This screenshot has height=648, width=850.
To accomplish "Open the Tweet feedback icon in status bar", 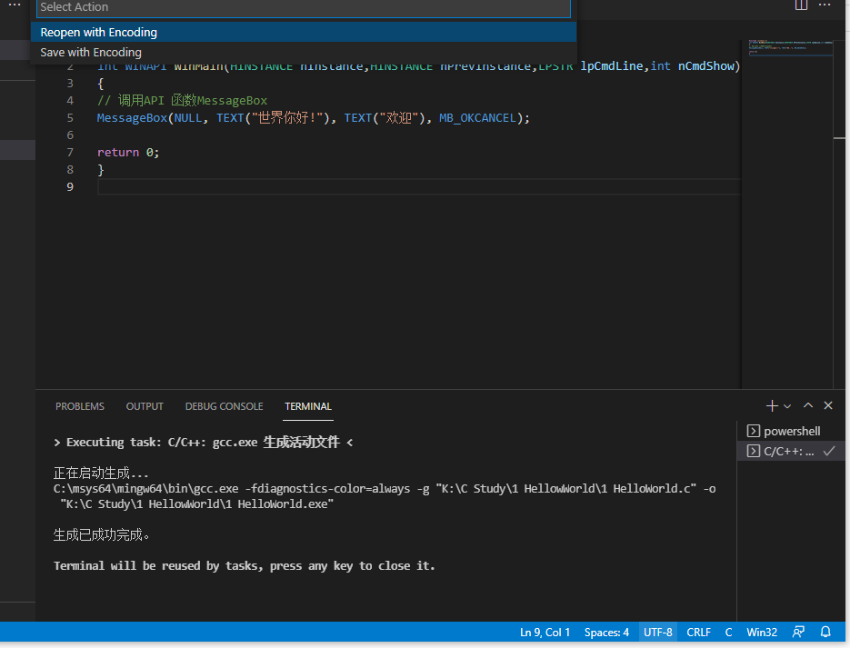I will (x=798, y=632).
